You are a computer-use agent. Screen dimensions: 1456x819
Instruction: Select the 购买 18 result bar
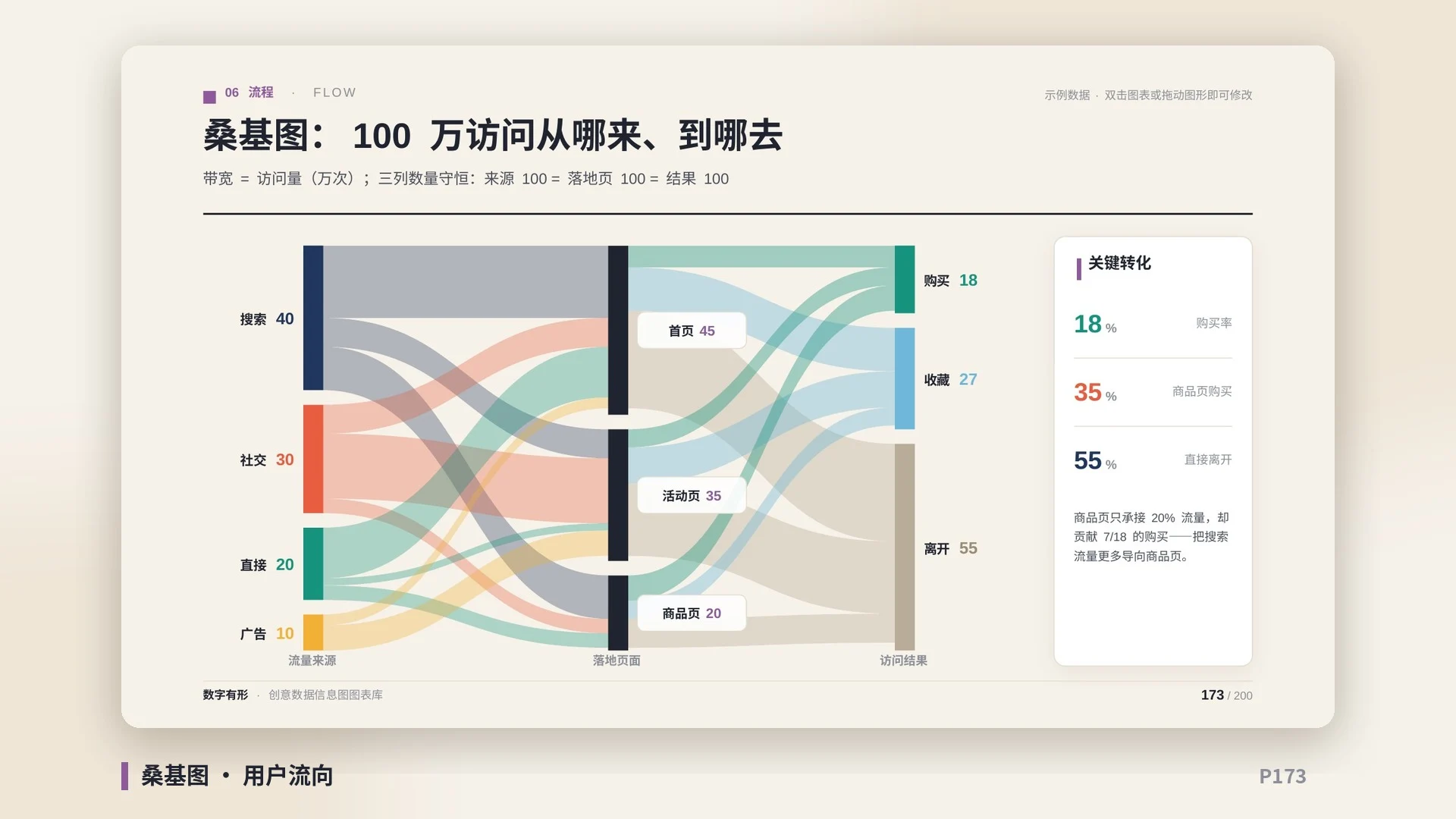click(905, 279)
